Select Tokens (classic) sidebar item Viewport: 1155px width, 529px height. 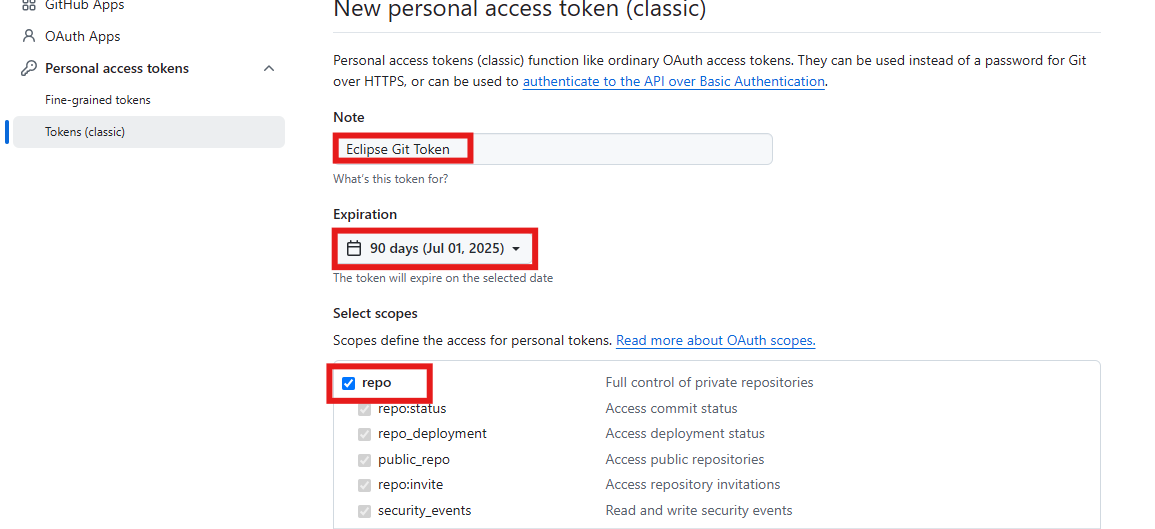tap(149, 132)
